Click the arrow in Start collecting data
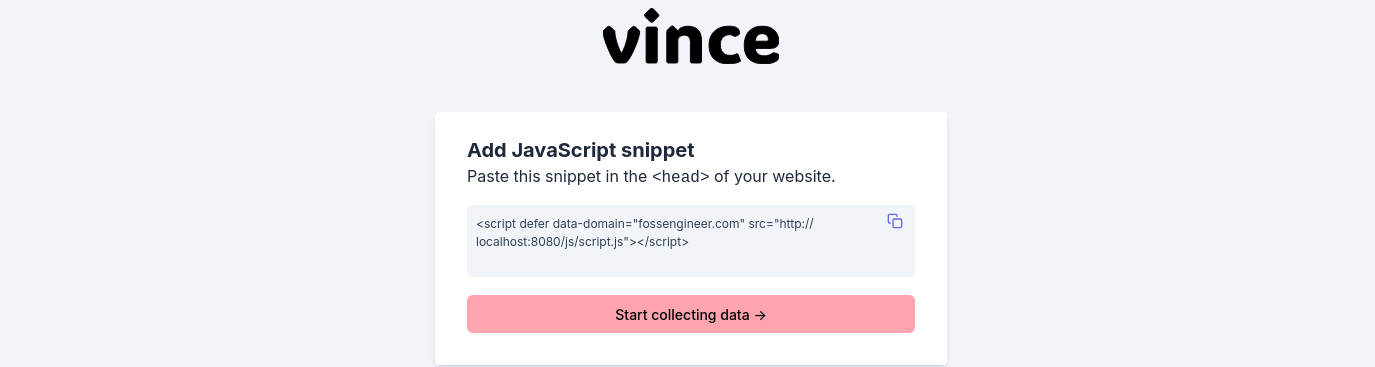The height and width of the screenshot is (367, 1375). 760,315
